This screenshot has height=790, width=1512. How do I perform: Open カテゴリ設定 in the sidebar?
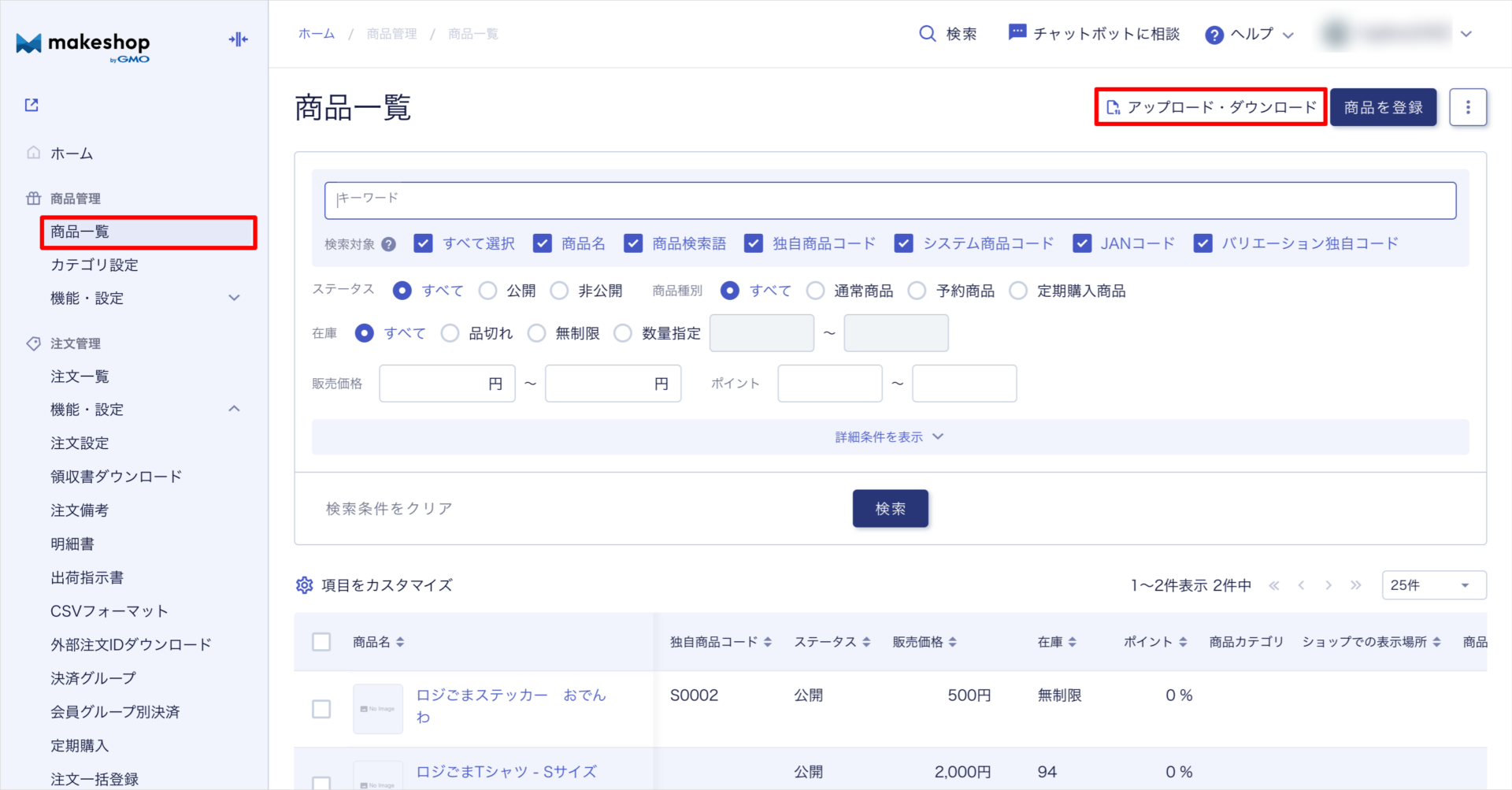[94, 265]
